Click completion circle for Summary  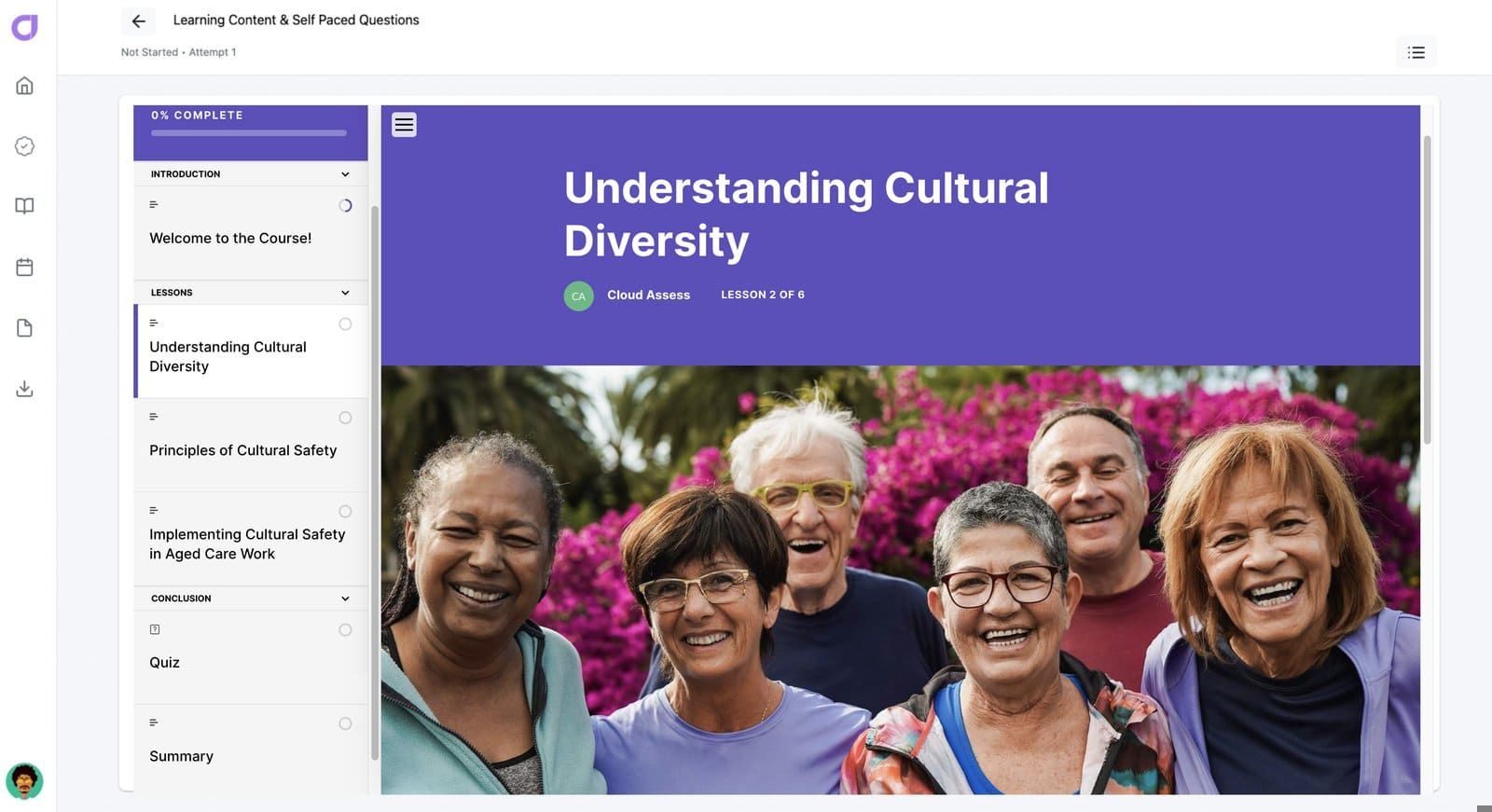pyautogui.click(x=345, y=723)
